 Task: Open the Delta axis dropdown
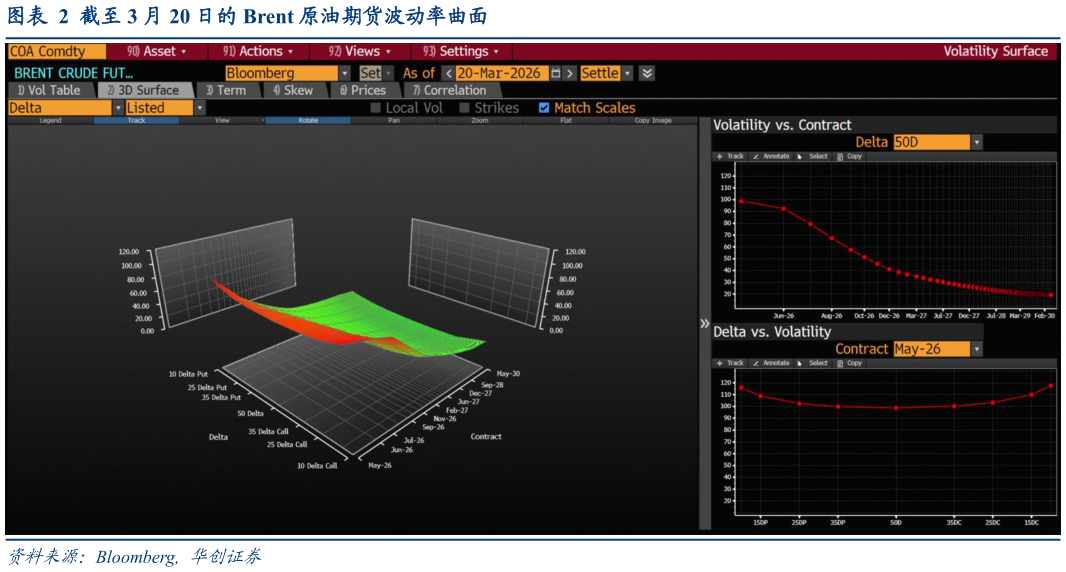click(x=118, y=107)
